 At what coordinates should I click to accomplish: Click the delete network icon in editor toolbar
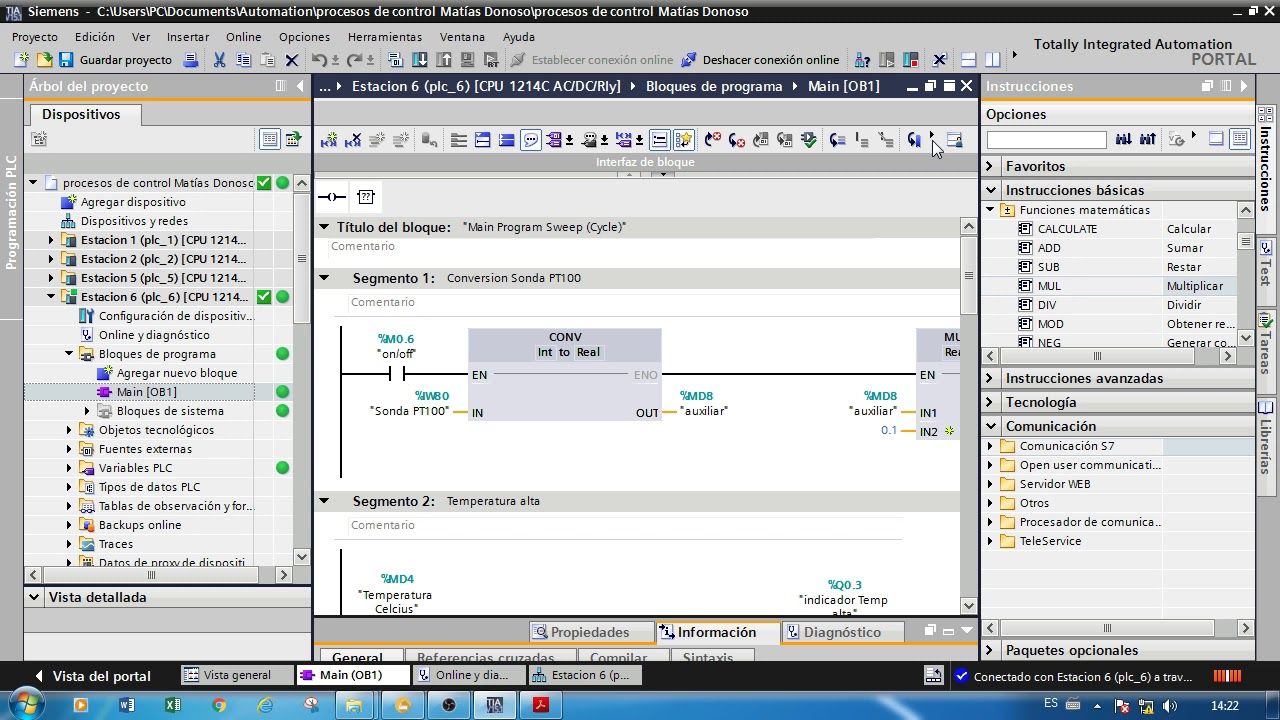(353, 140)
